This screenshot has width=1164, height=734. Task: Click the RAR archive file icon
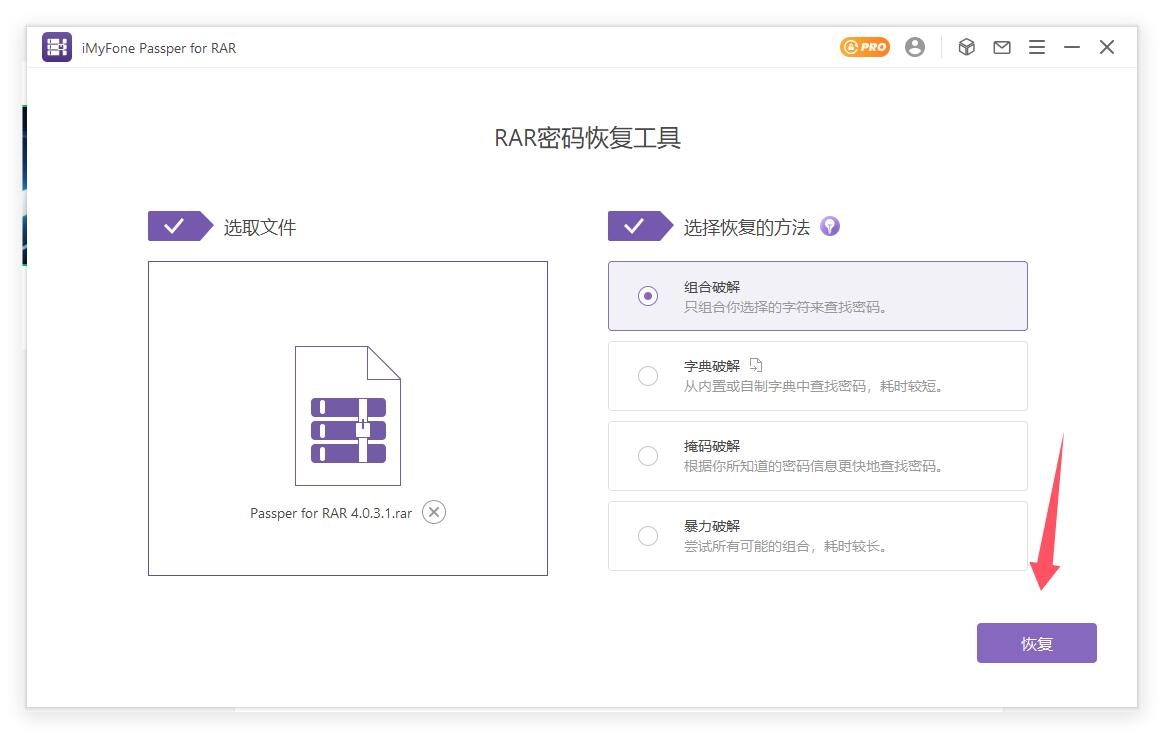[x=347, y=416]
